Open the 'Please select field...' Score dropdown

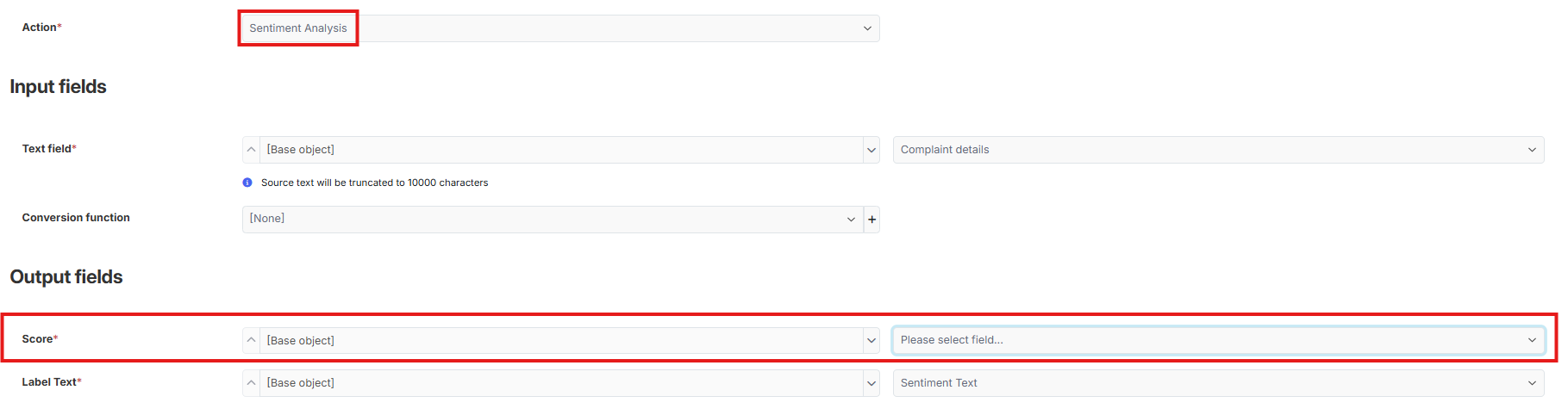click(x=1217, y=340)
